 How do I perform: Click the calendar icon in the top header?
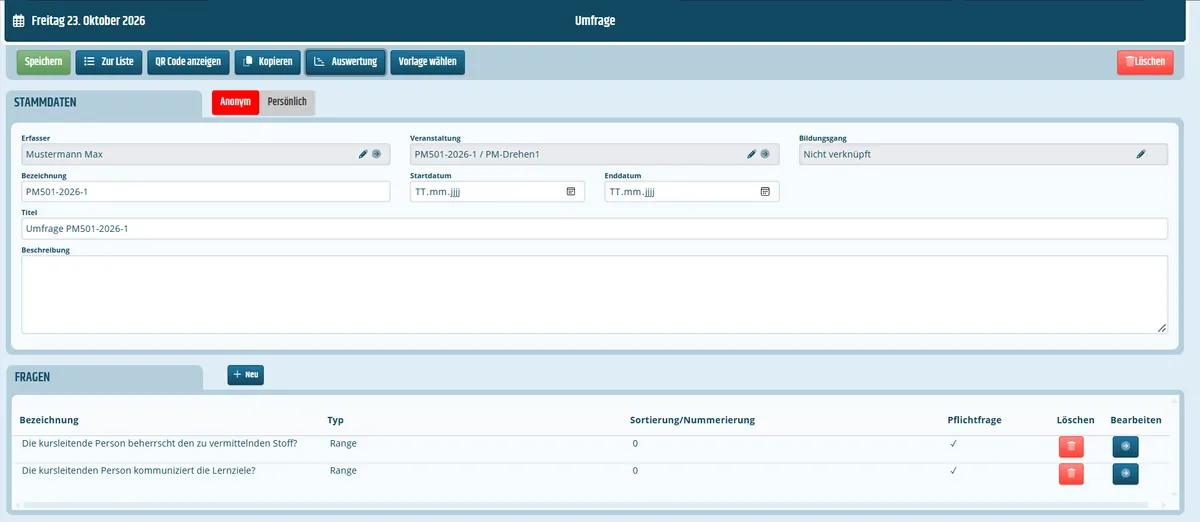pos(18,20)
